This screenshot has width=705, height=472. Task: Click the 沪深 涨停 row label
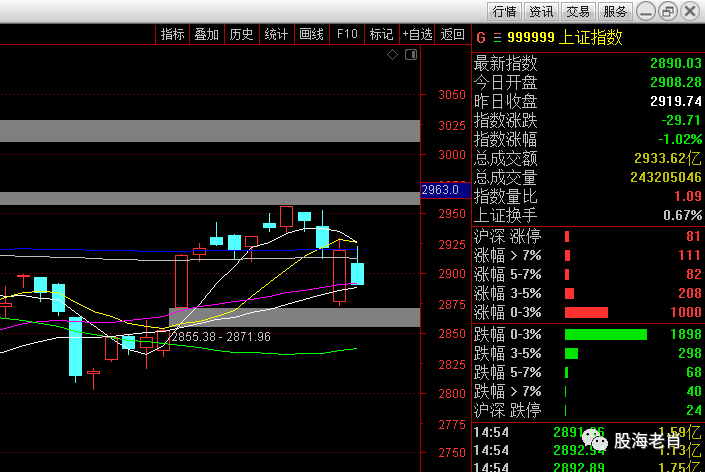[507, 236]
